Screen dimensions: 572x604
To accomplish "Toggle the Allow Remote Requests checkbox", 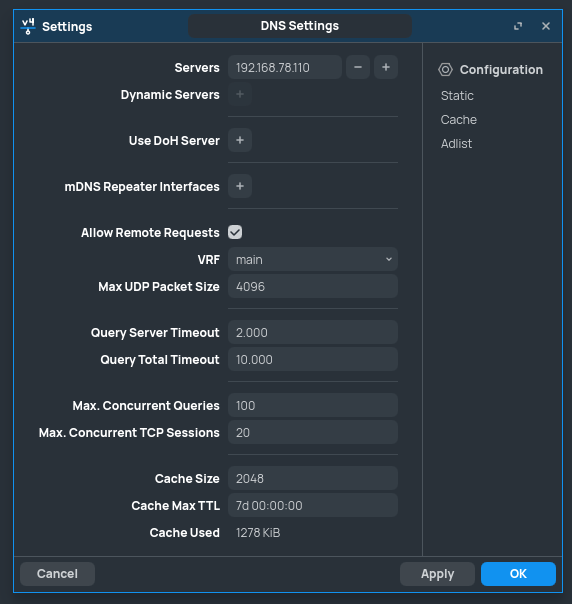I will (x=235, y=232).
